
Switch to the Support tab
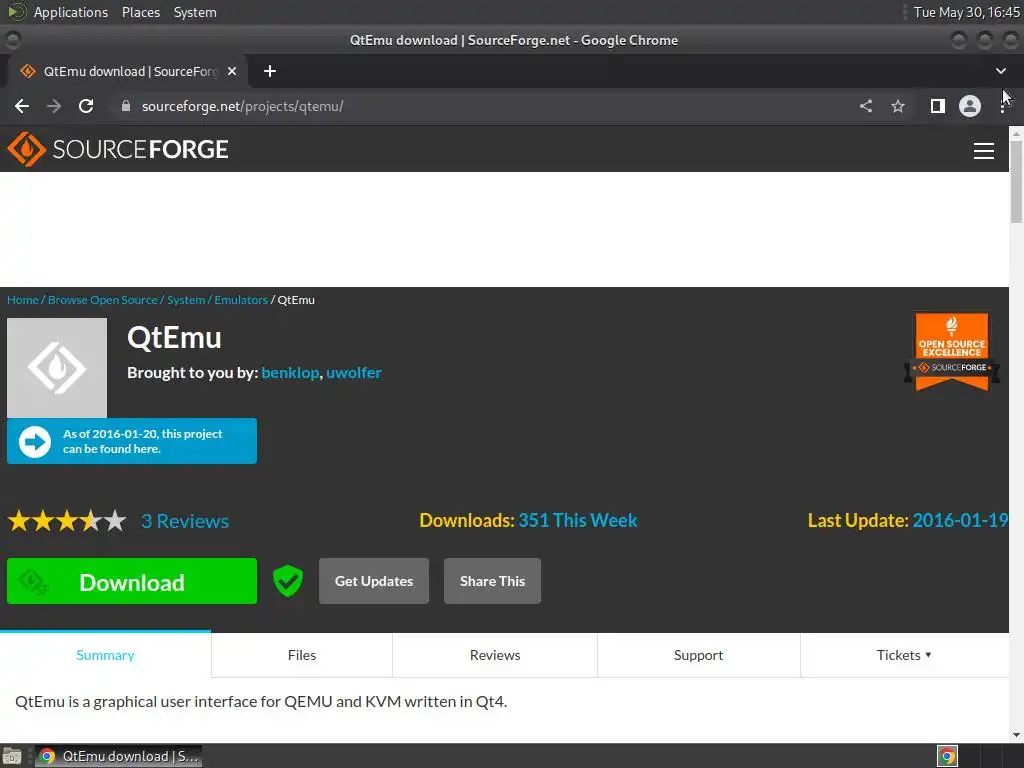click(x=698, y=655)
